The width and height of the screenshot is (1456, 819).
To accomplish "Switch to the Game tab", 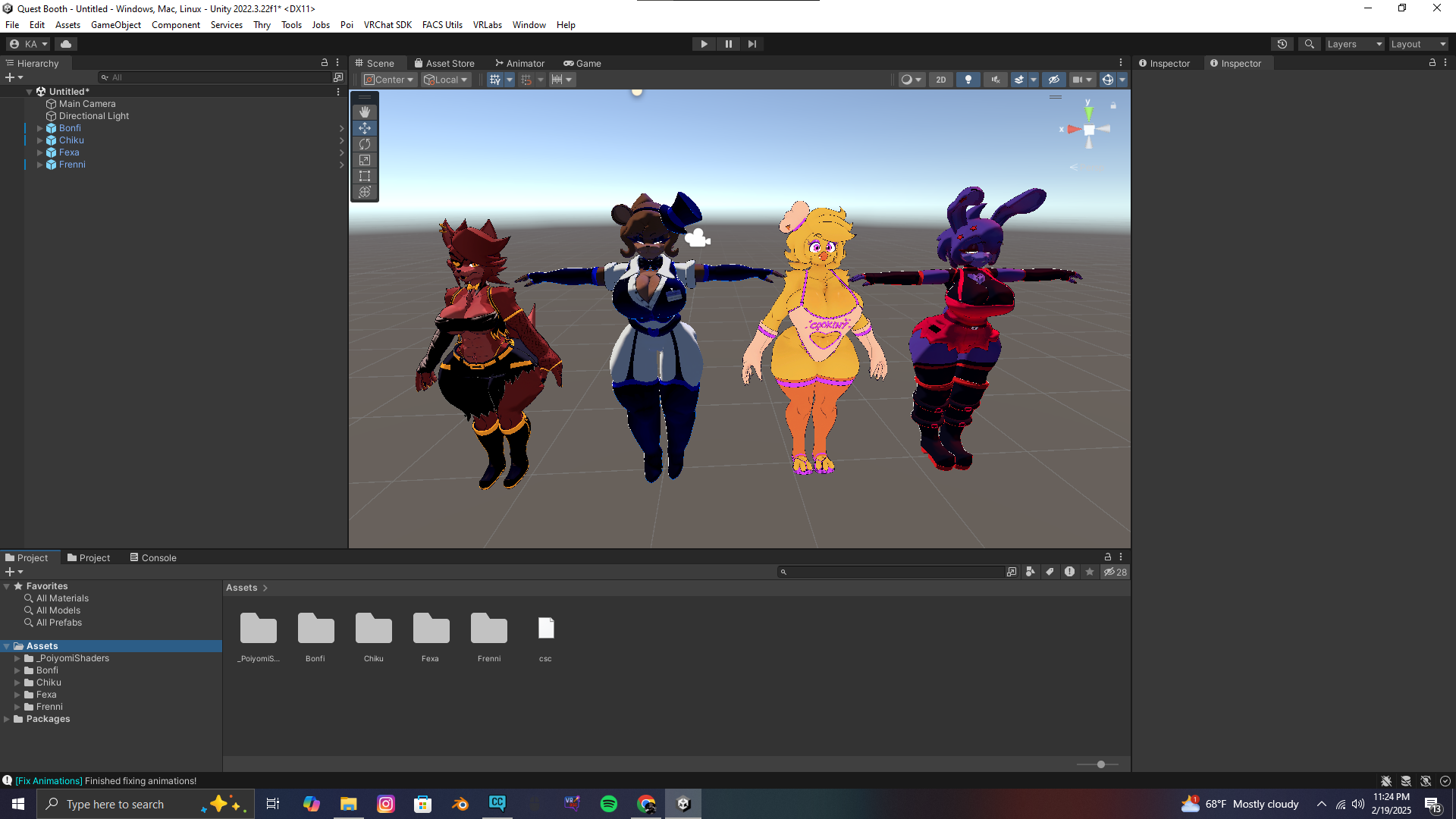I will (582, 64).
